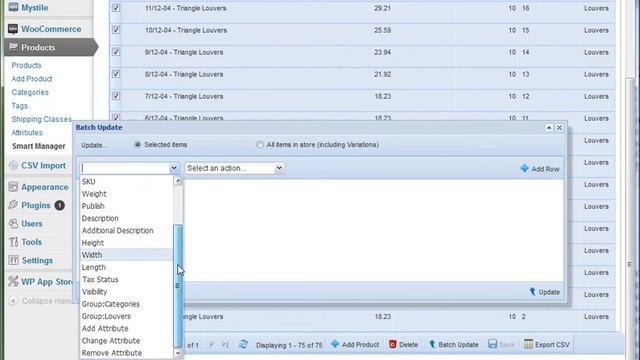Uncheck the 8/12-04 Triangle Louvers row
The image size is (640, 360).
tap(116, 74)
